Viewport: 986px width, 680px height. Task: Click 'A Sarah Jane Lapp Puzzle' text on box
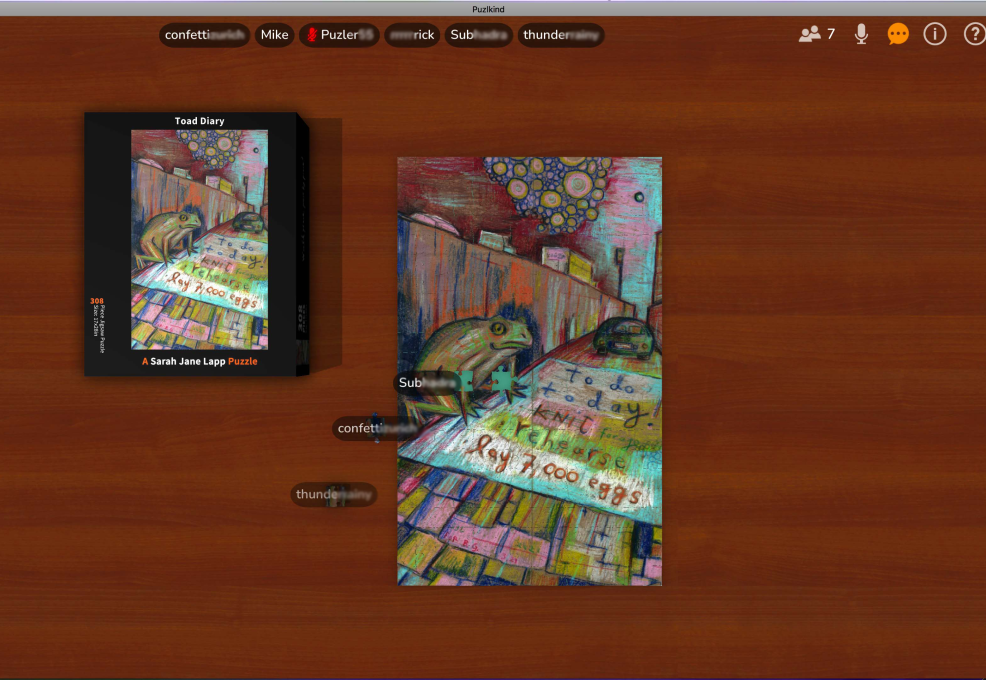[x=199, y=361]
